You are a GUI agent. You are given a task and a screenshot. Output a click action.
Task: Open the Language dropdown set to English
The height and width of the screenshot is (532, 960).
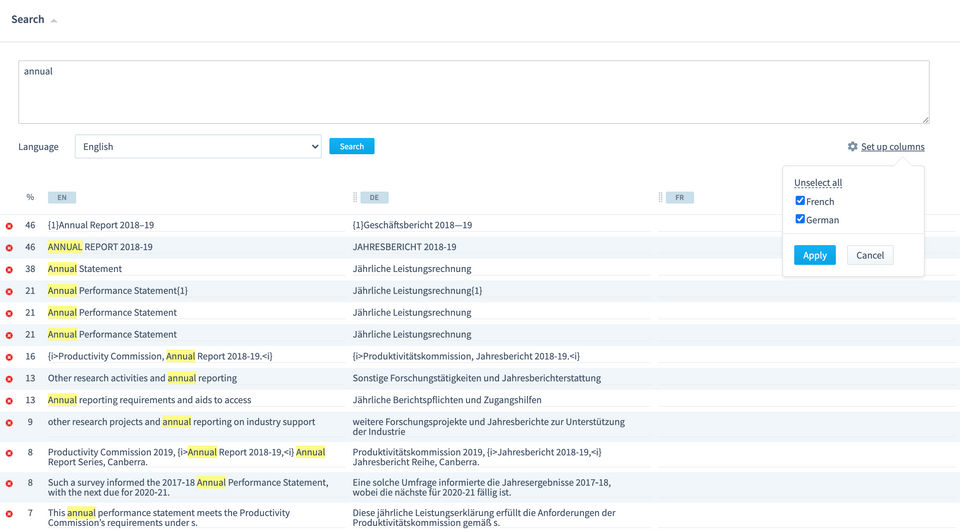tap(198, 146)
